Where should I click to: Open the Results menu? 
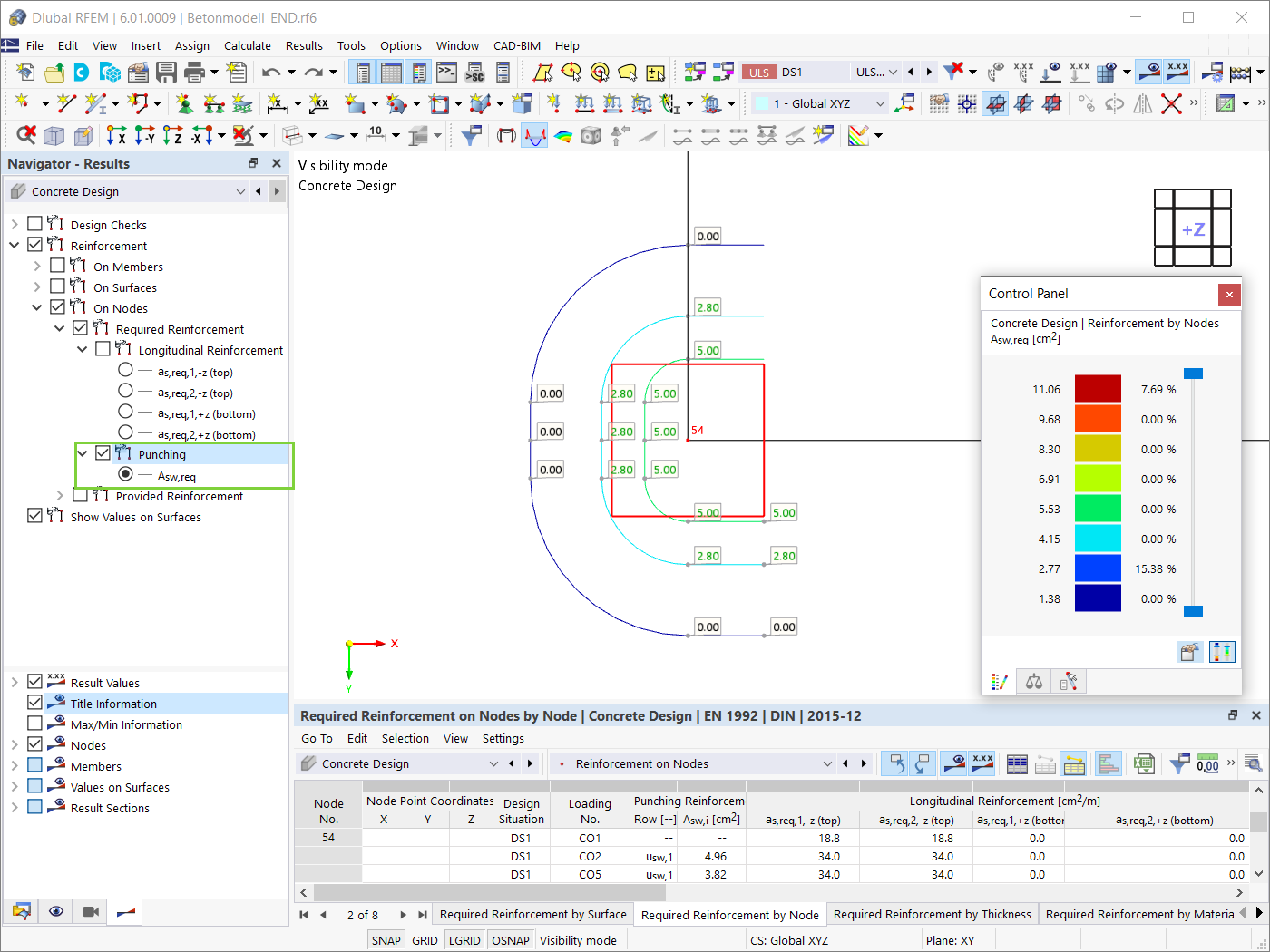click(x=304, y=45)
